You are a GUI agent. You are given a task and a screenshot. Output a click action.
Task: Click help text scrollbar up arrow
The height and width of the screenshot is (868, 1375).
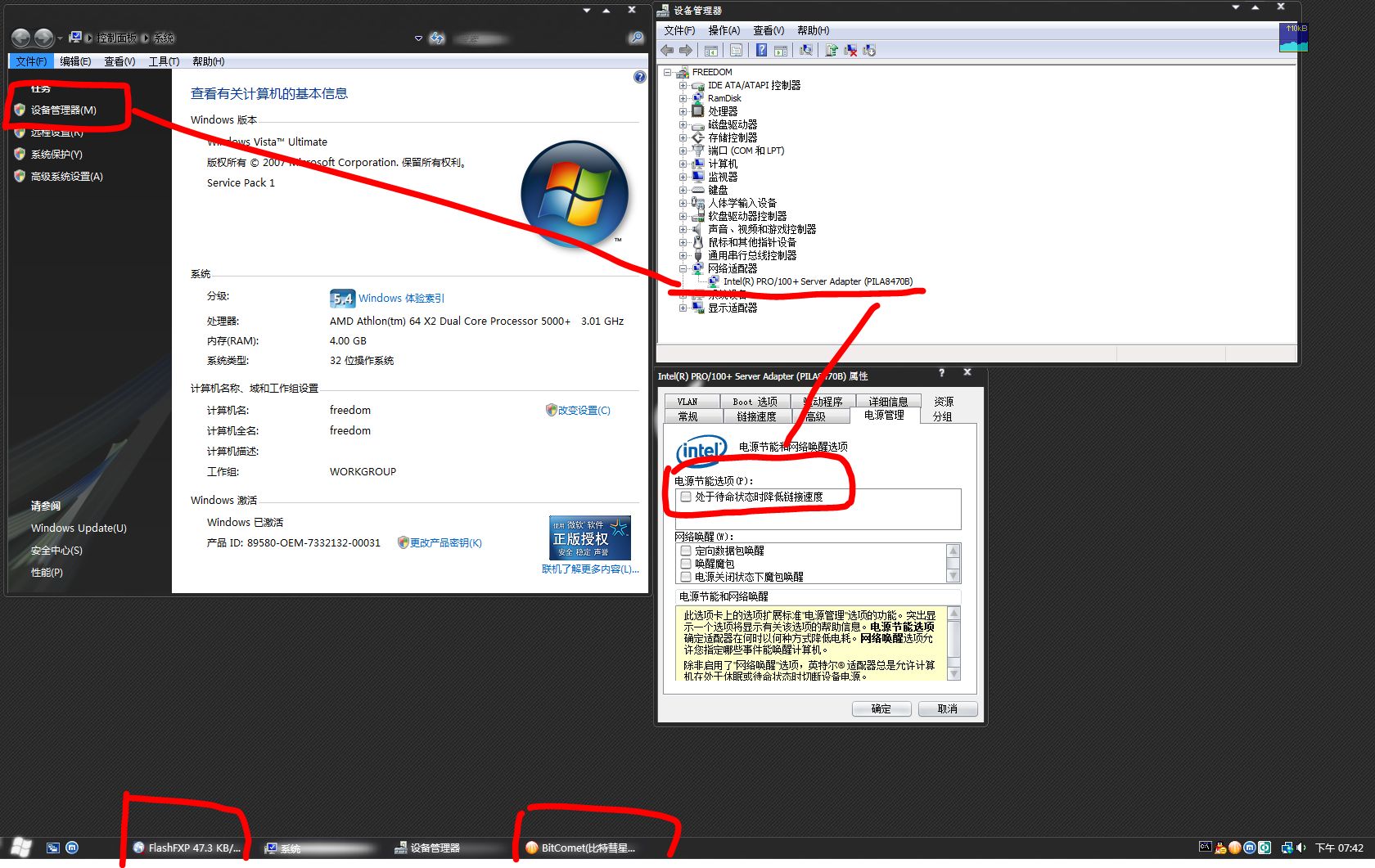pos(953,613)
